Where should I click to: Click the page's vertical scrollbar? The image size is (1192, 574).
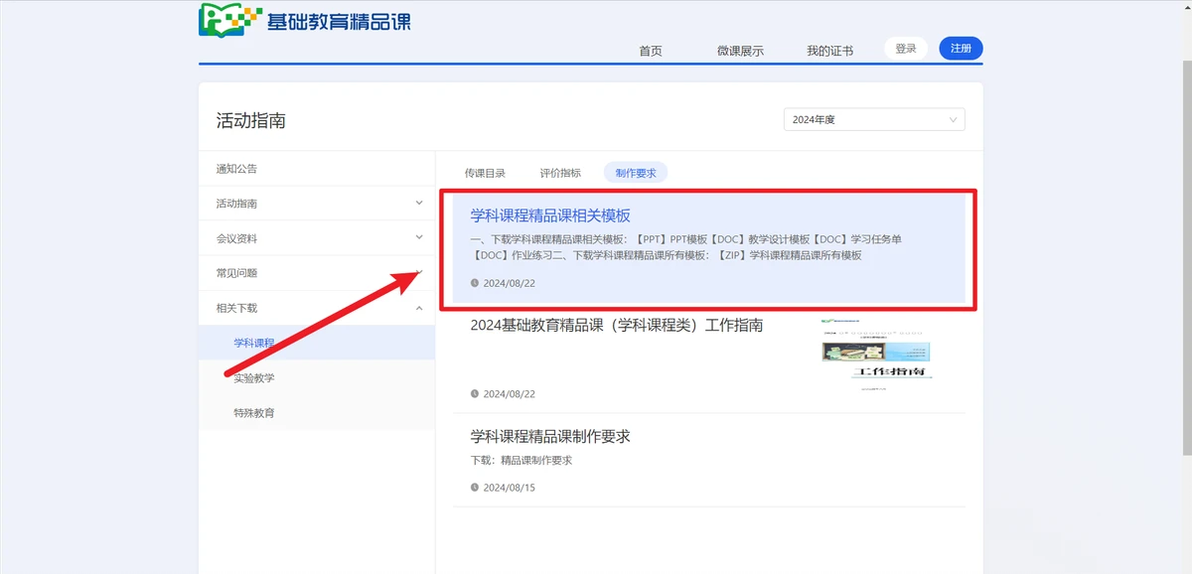[x=1187, y=228]
